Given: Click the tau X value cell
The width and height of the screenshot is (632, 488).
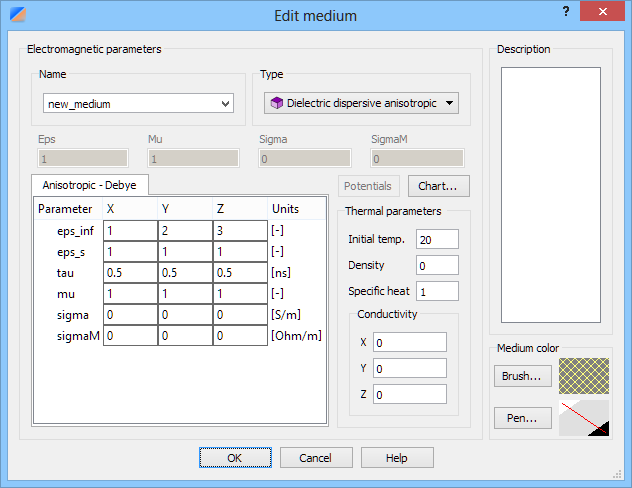Looking at the screenshot, I should click(130, 273).
